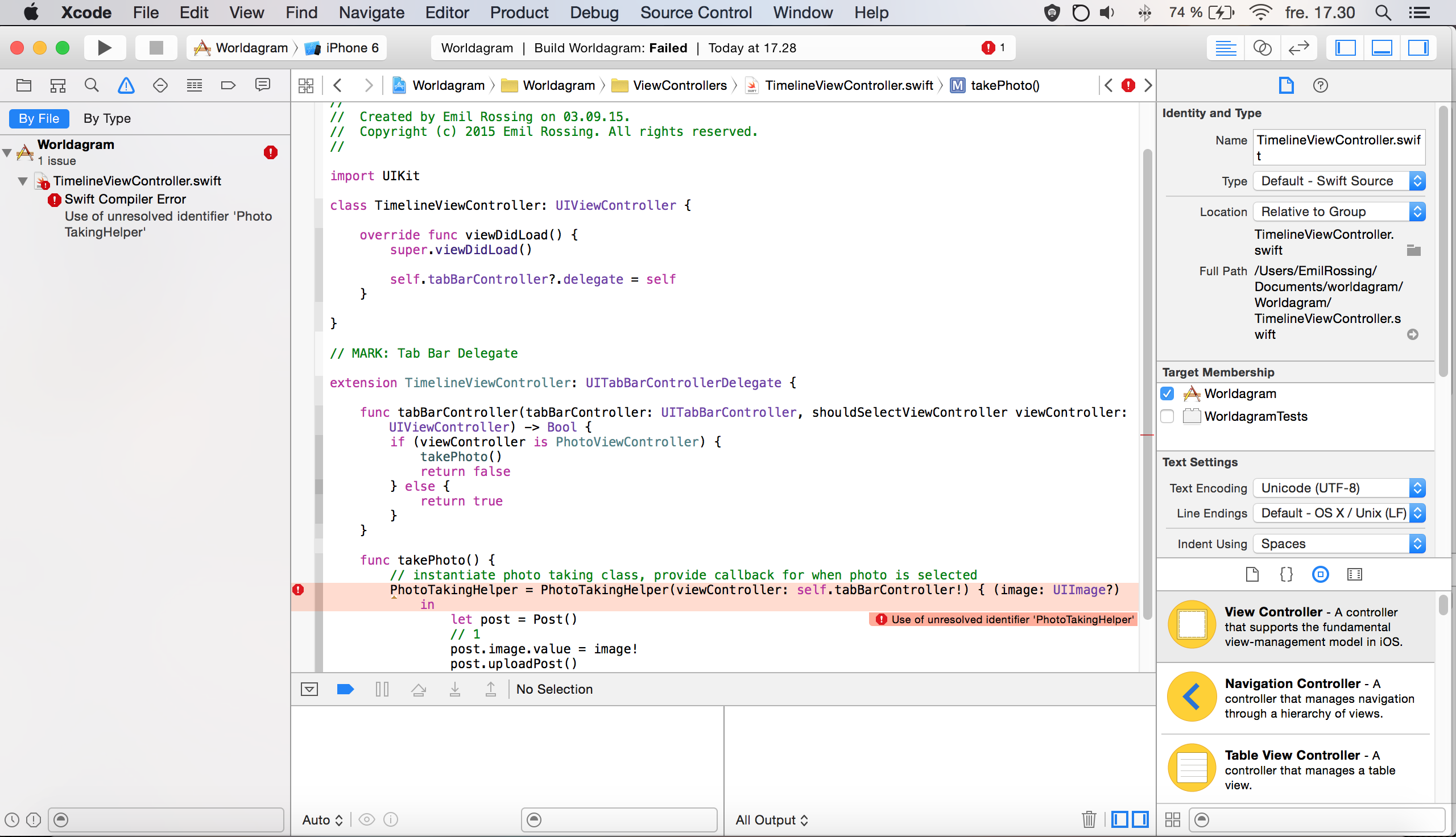Open the Type dropdown
The width and height of the screenshot is (1456, 837).
[1339, 181]
